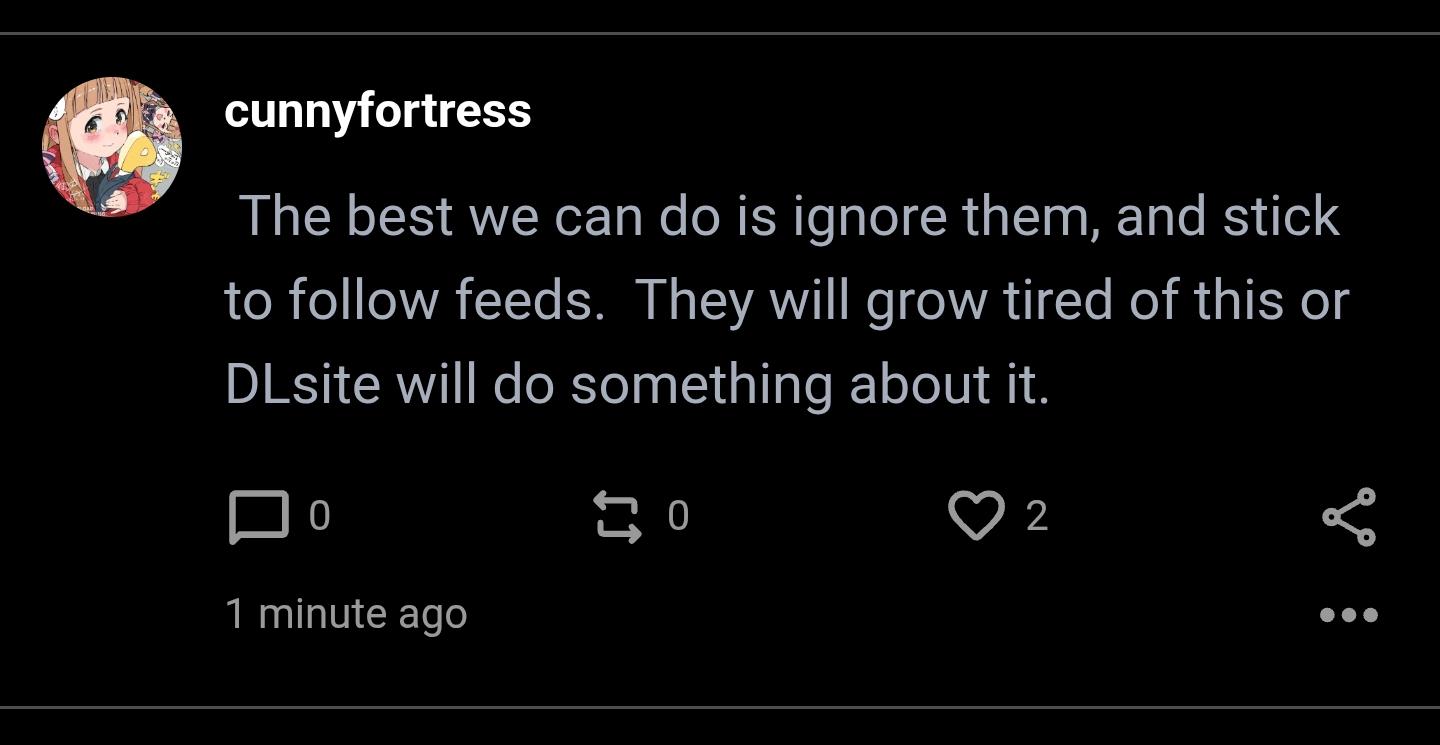Visit the profile by clicking the bold username
The image size is (1440, 745).
tap(377, 110)
